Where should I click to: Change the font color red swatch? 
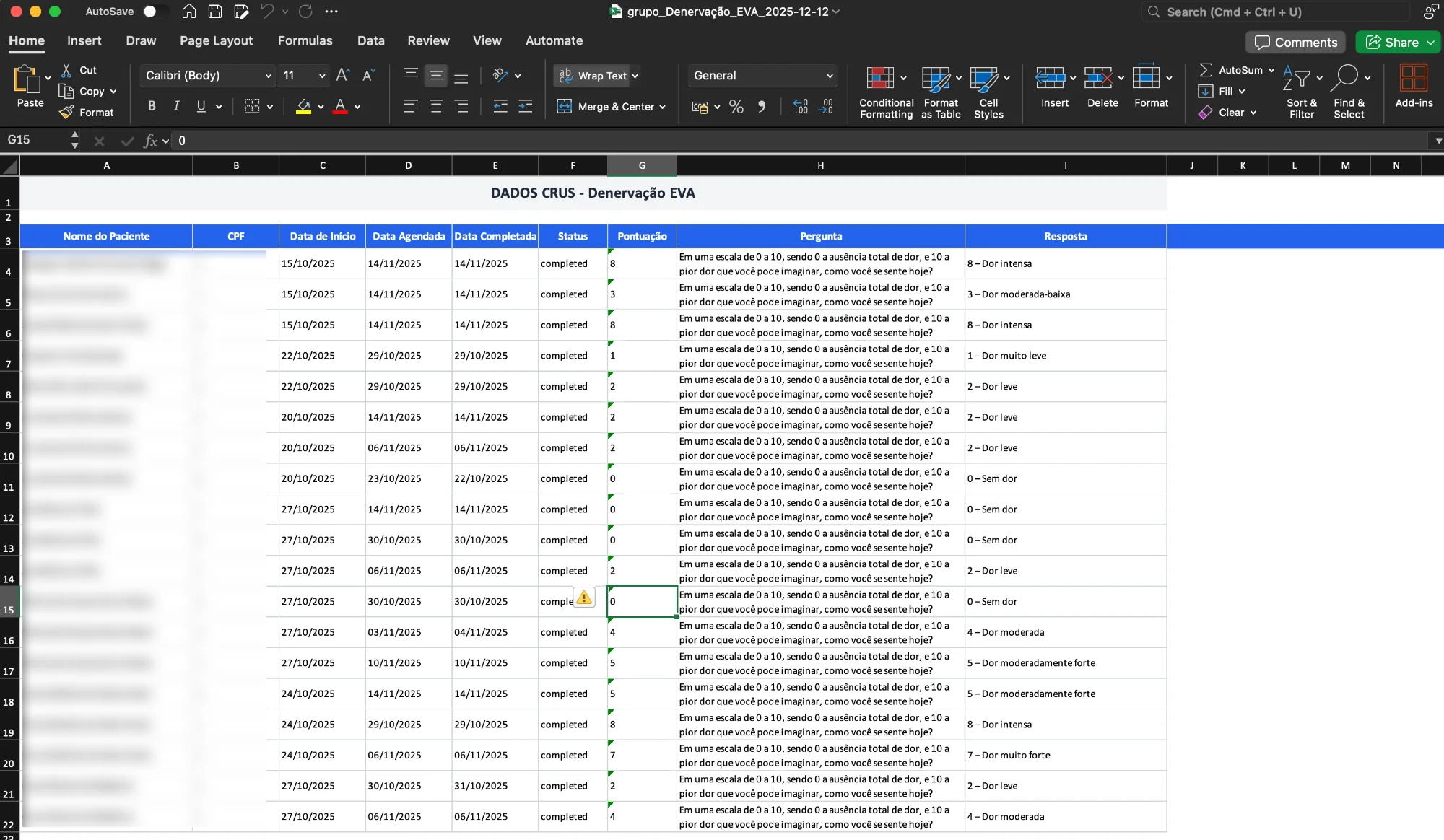pos(340,106)
